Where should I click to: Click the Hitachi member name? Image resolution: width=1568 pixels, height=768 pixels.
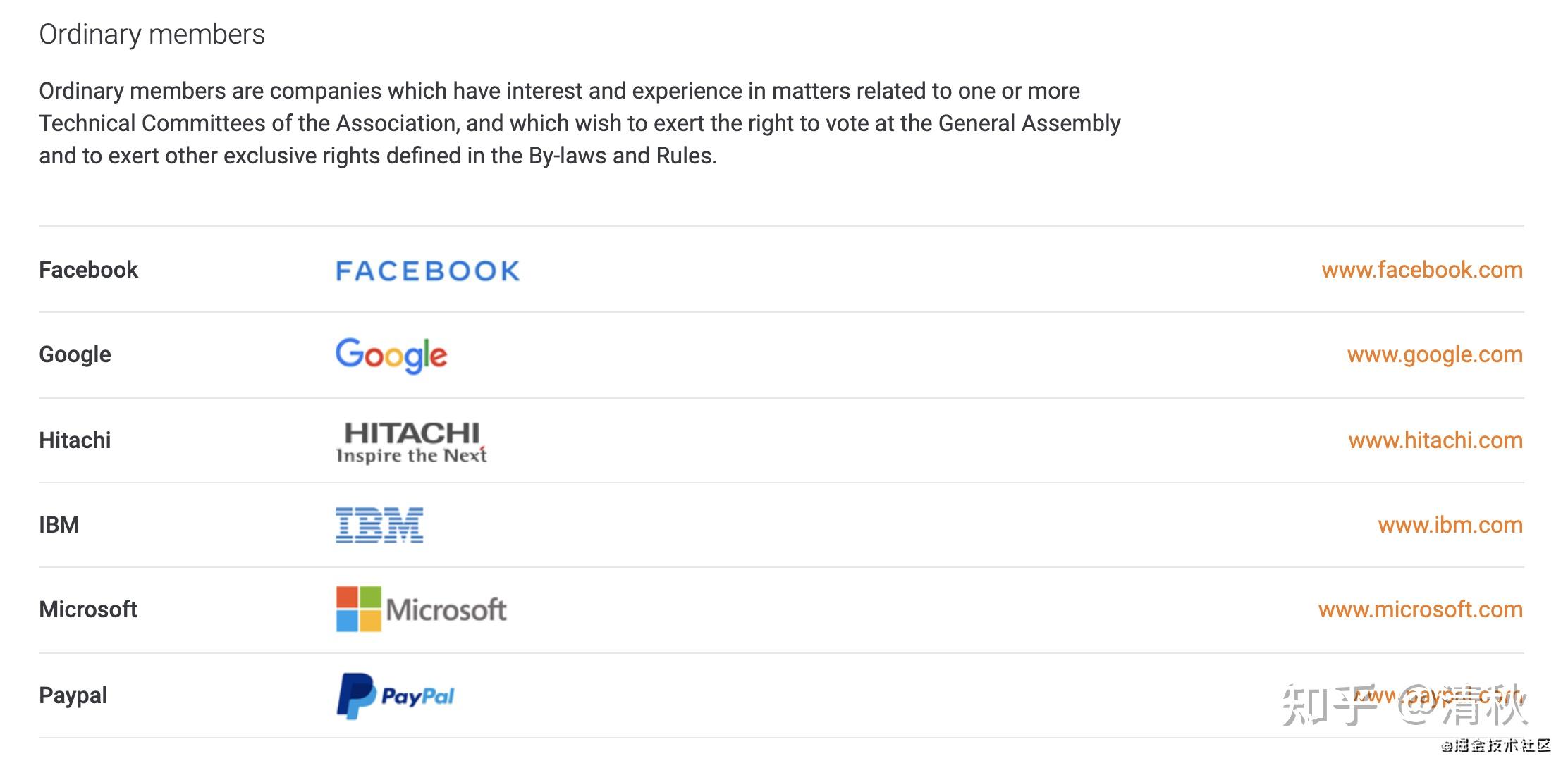coord(75,440)
